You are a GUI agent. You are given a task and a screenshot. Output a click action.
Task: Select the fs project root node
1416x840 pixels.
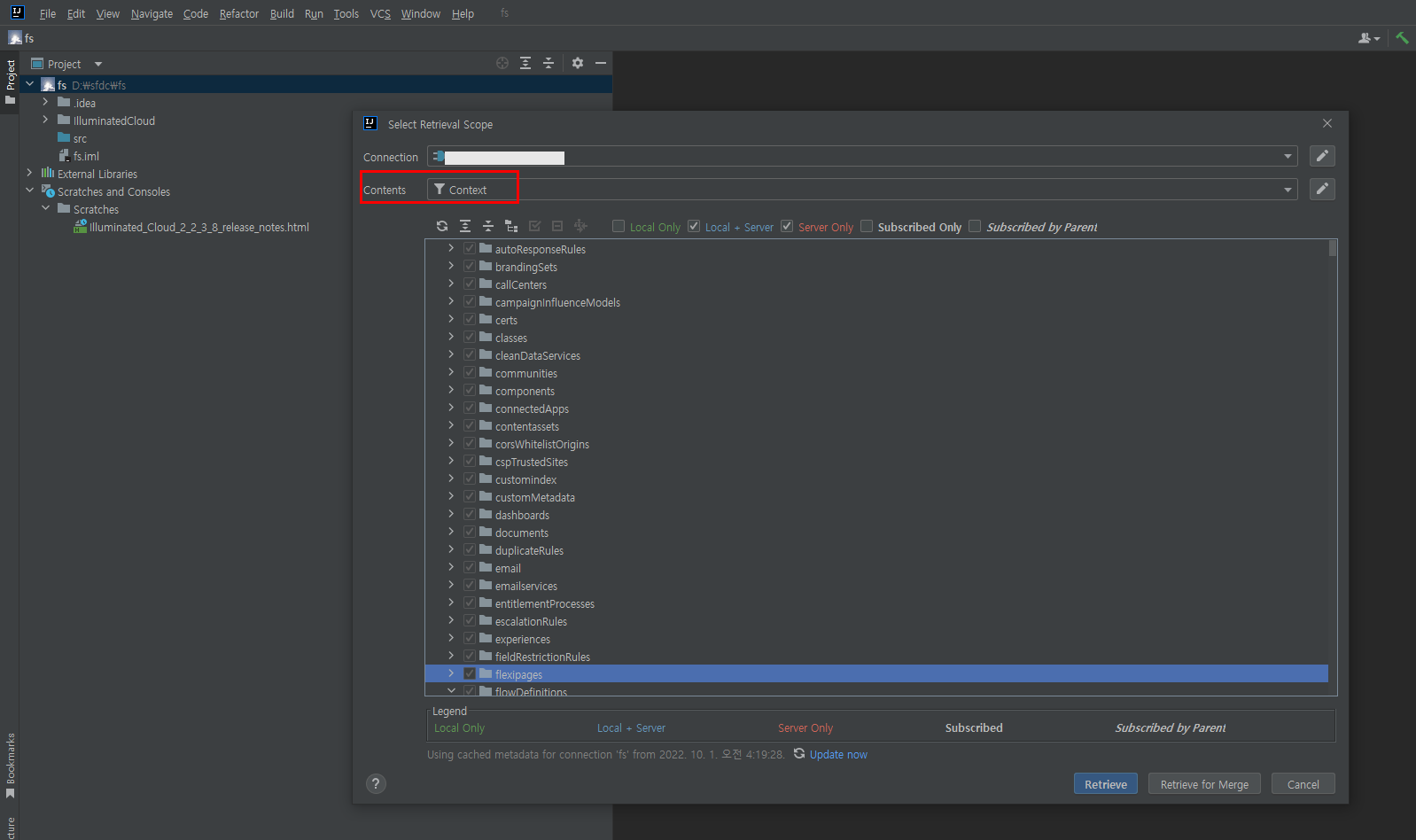tap(315, 85)
